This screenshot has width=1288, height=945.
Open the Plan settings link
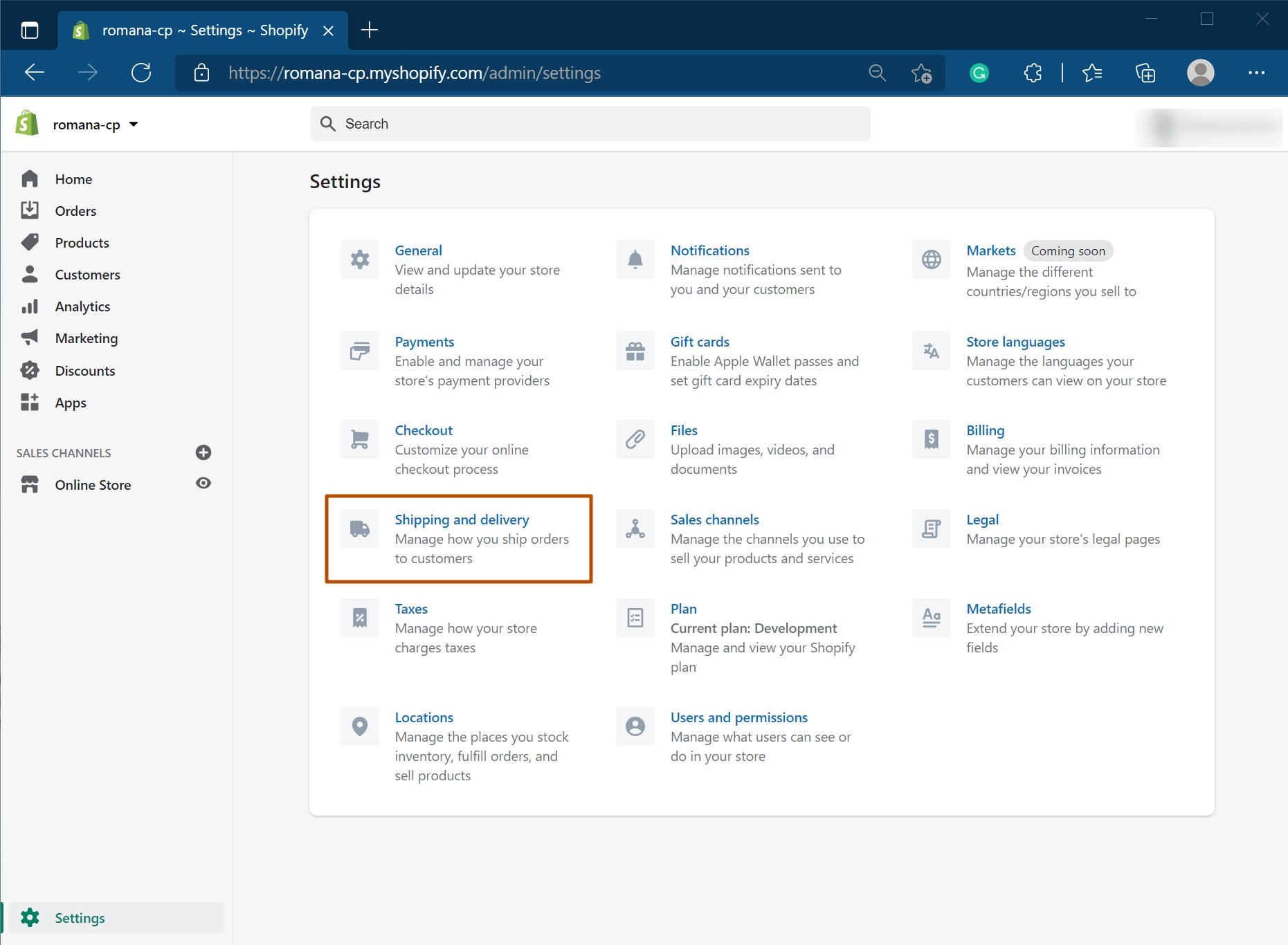pyautogui.click(x=683, y=609)
